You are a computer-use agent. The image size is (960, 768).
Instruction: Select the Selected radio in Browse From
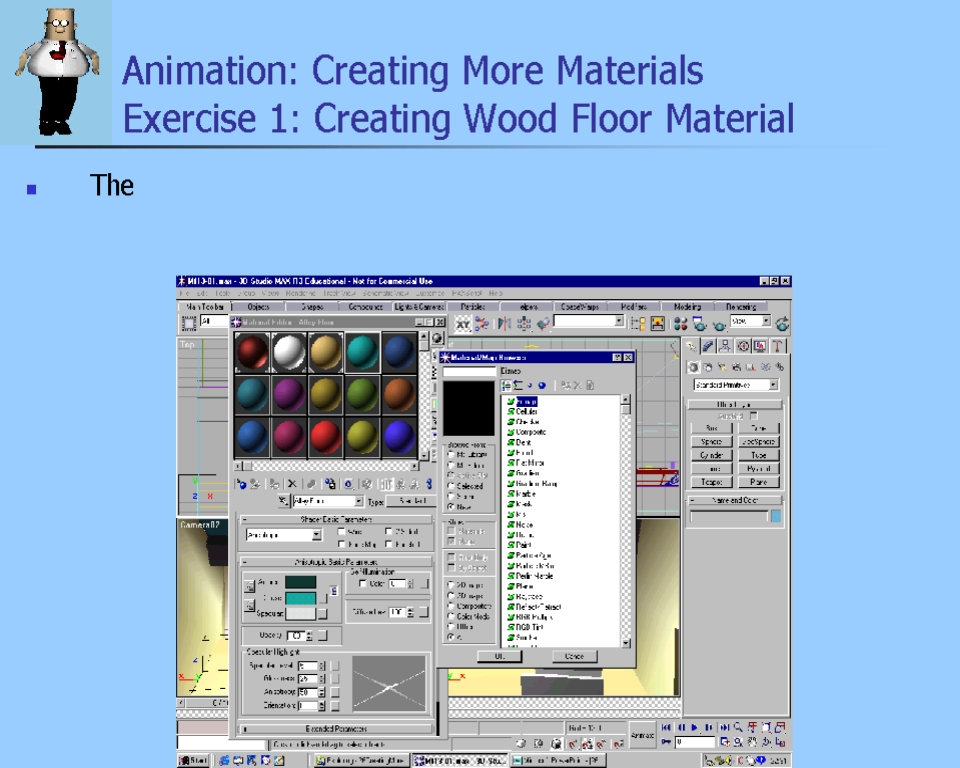coord(451,486)
